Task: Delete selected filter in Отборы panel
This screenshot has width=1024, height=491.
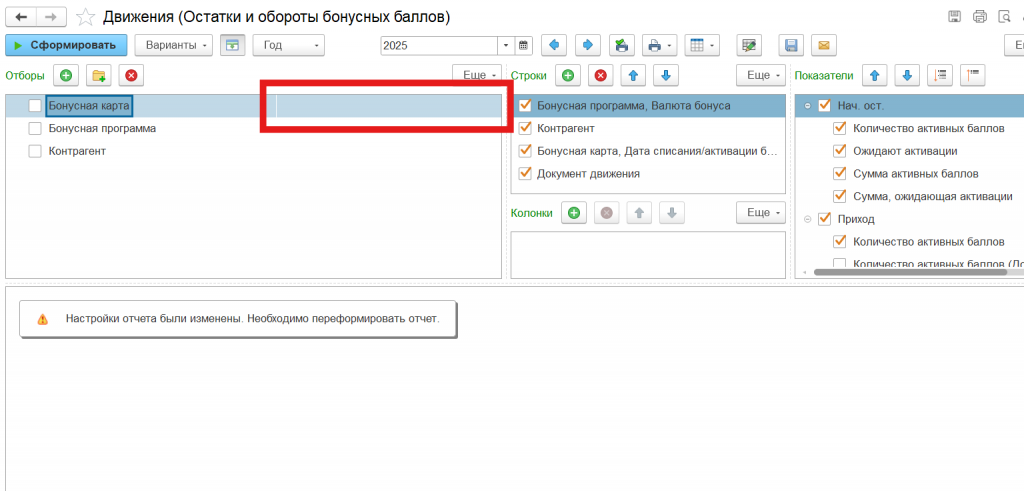Action: [131, 75]
